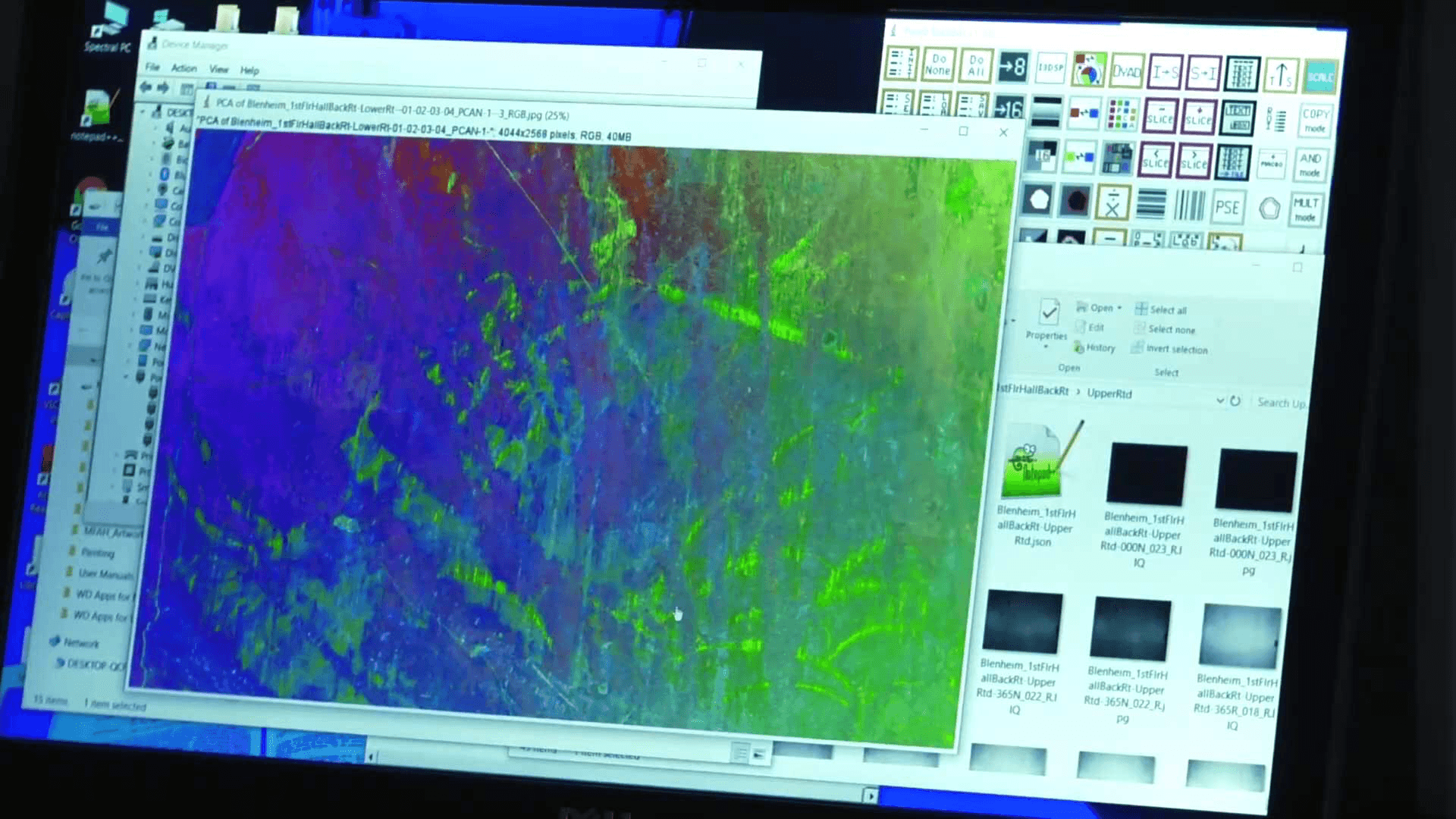Expand the address bar history dropdown chevron
The height and width of the screenshot is (819, 1456).
[x=1219, y=400]
